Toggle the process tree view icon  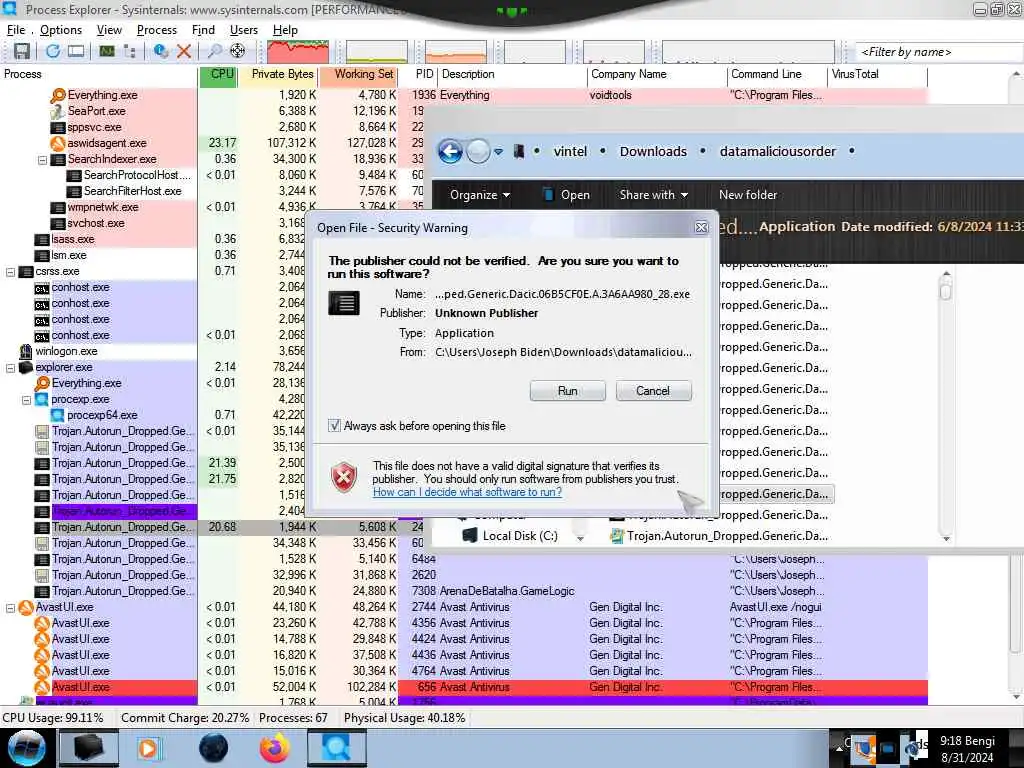(x=130, y=51)
